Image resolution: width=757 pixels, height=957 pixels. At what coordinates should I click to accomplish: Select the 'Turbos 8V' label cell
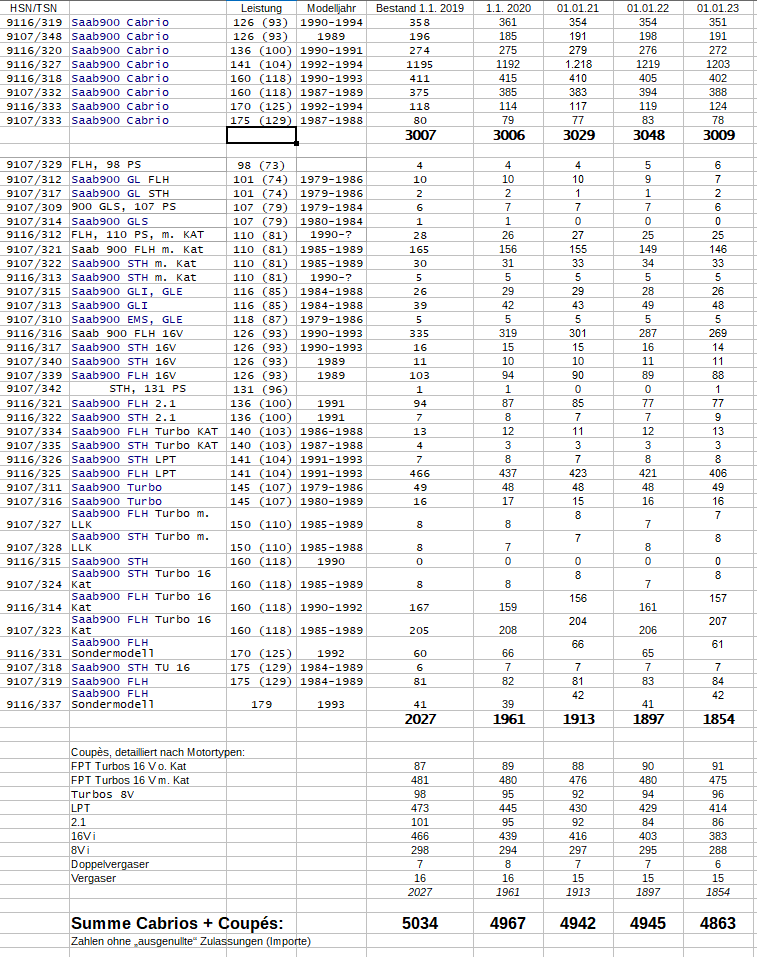(103, 795)
